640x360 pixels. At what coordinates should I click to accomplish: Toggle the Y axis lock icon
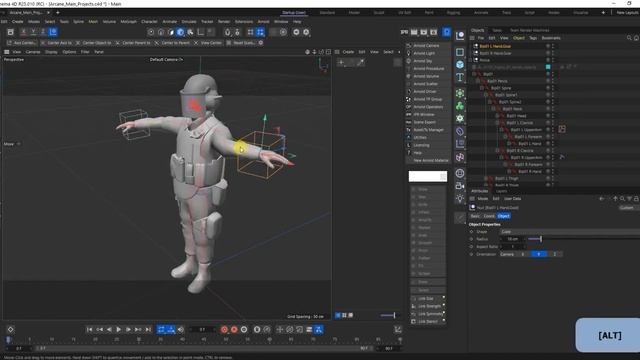point(33,32)
